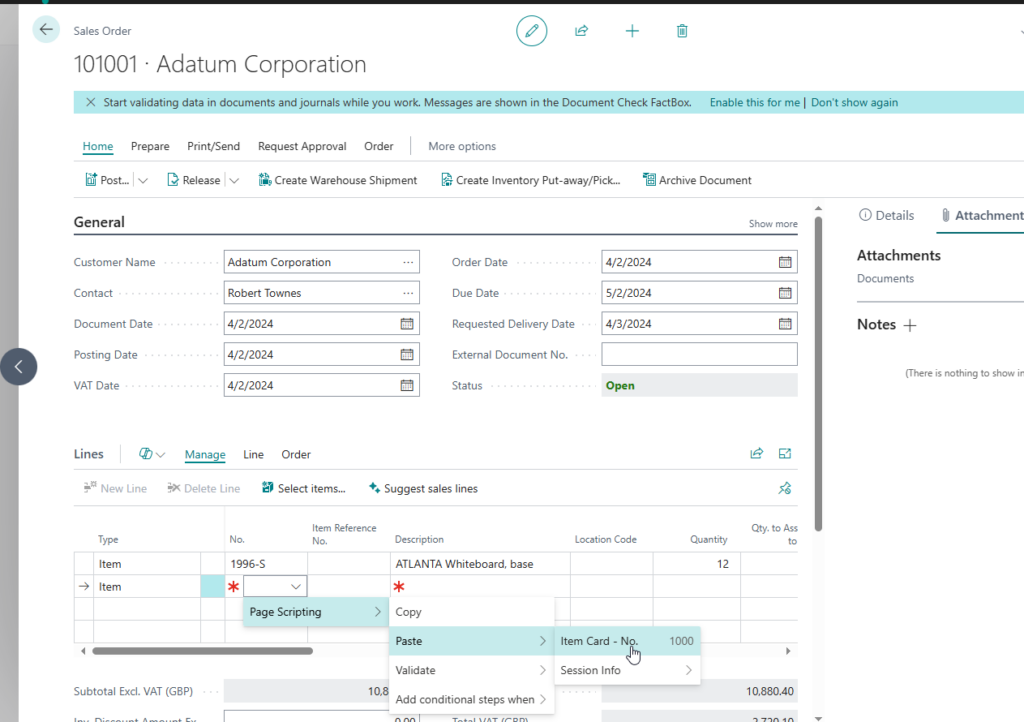This screenshot has height=722, width=1024.
Task: Choose Copy from context menu
Action: point(472,612)
